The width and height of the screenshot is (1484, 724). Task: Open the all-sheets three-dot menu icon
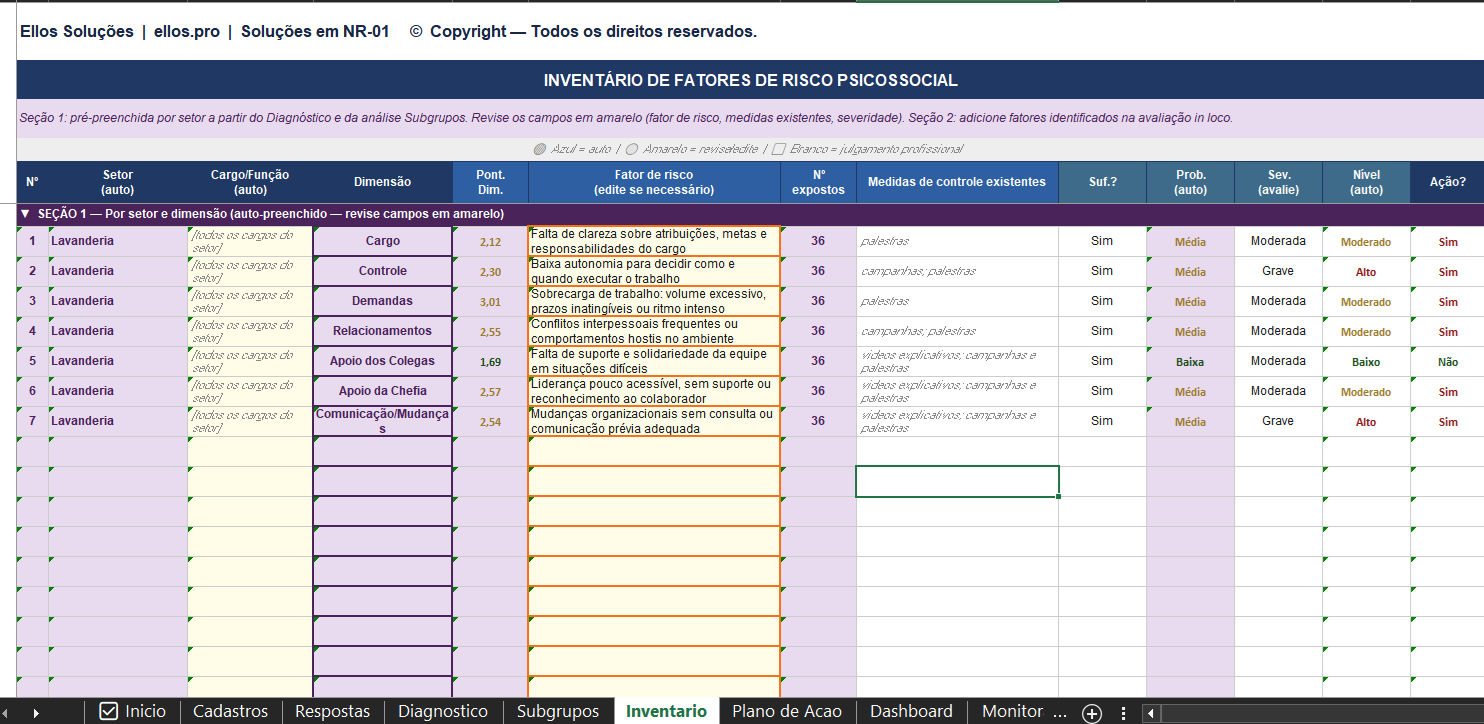tap(1123, 713)
